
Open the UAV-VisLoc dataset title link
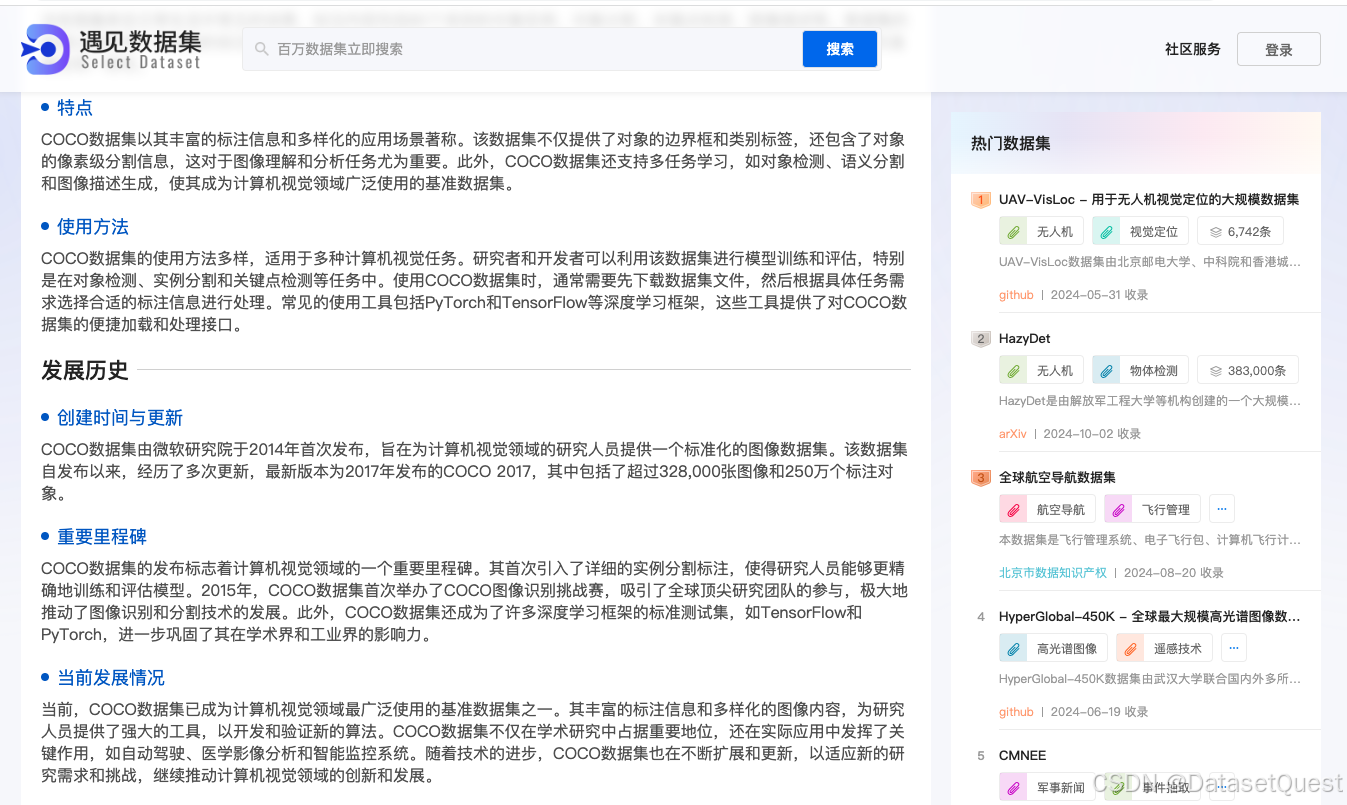(x=1149, y=199)
